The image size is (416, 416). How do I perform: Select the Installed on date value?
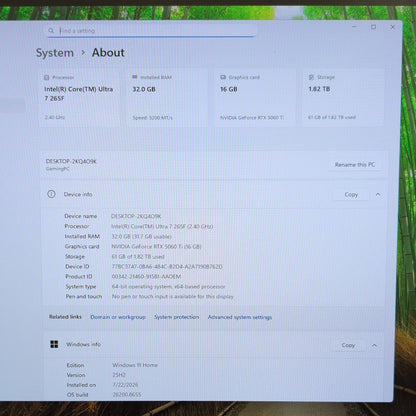(125, 385)
